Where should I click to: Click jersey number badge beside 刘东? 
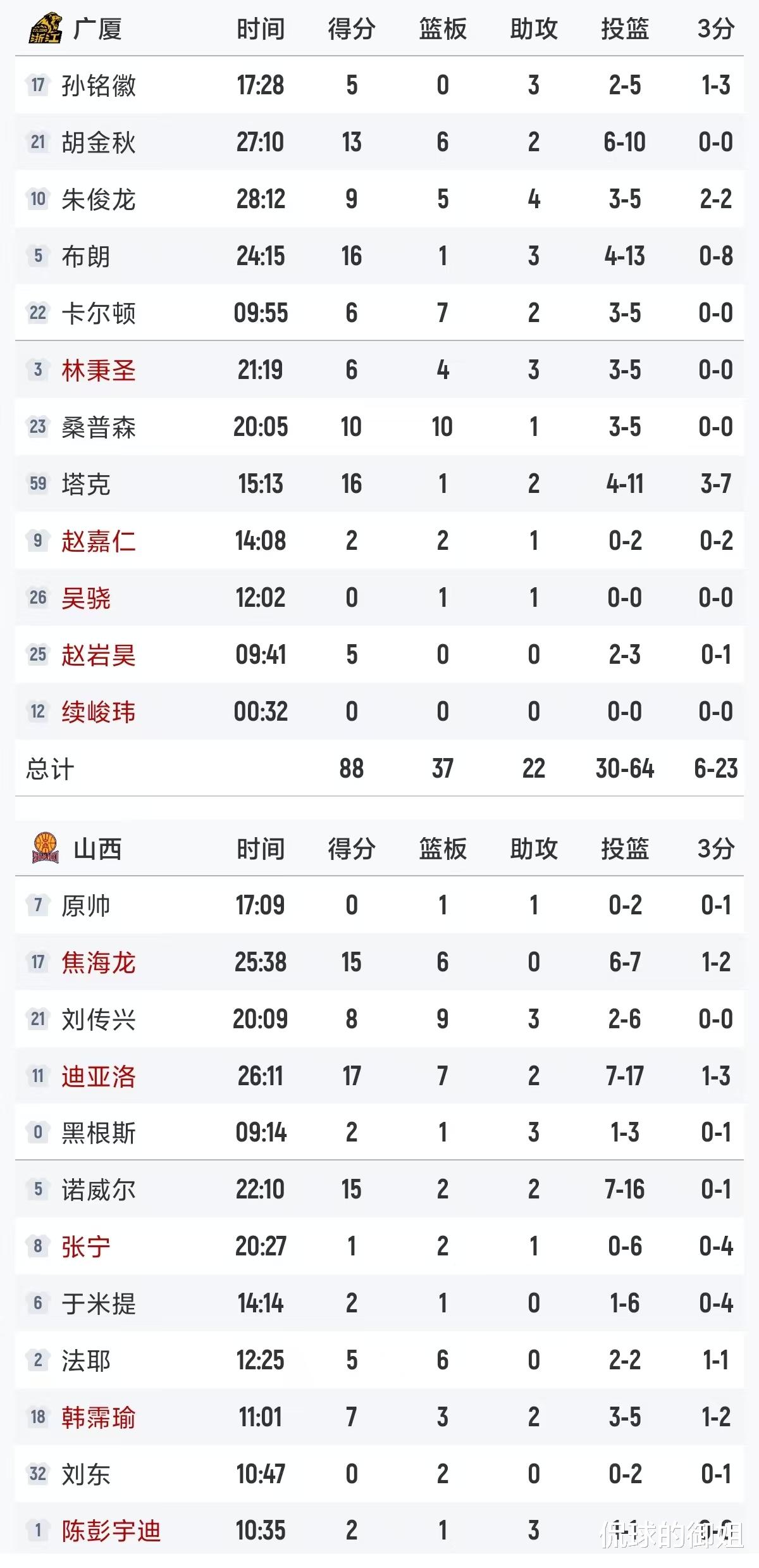tap(38, 1474)
